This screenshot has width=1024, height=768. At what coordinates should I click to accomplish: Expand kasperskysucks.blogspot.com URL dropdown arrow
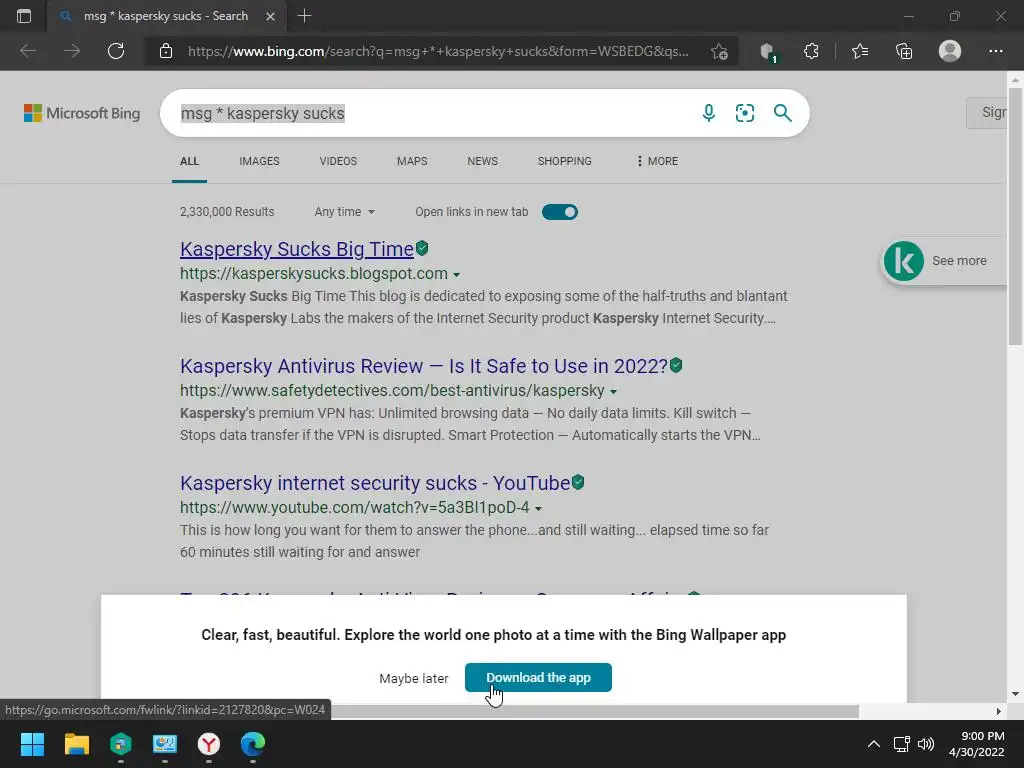(x=456, y=275)
